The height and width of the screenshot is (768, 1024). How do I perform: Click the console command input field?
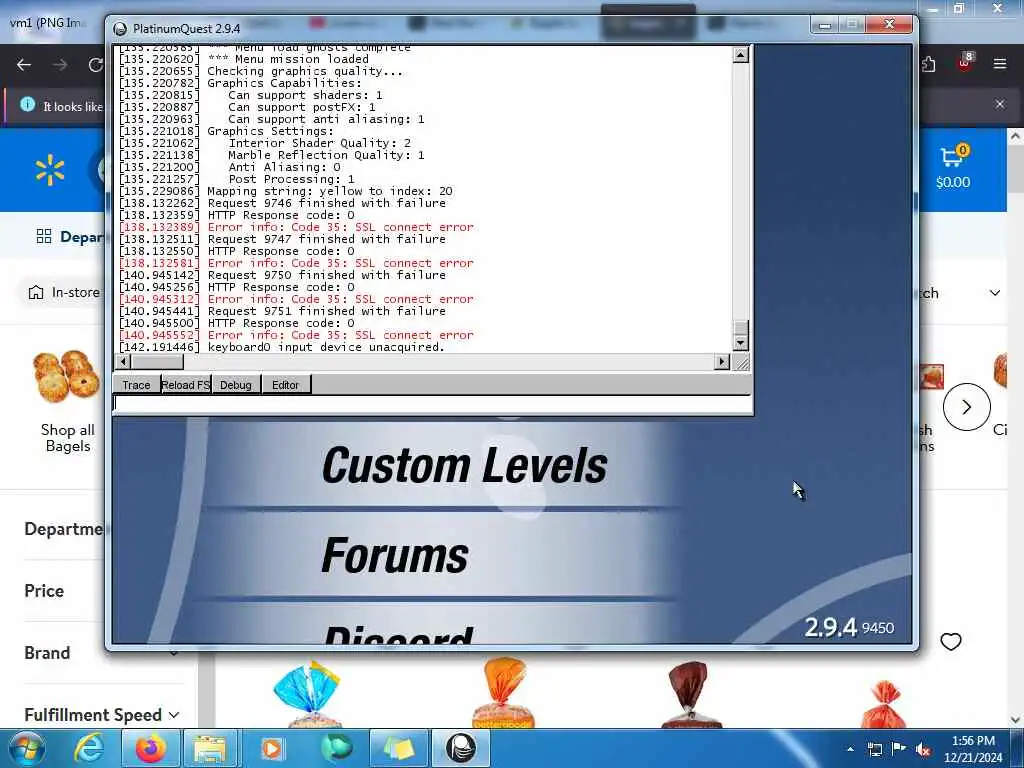(x=432, y=404)
